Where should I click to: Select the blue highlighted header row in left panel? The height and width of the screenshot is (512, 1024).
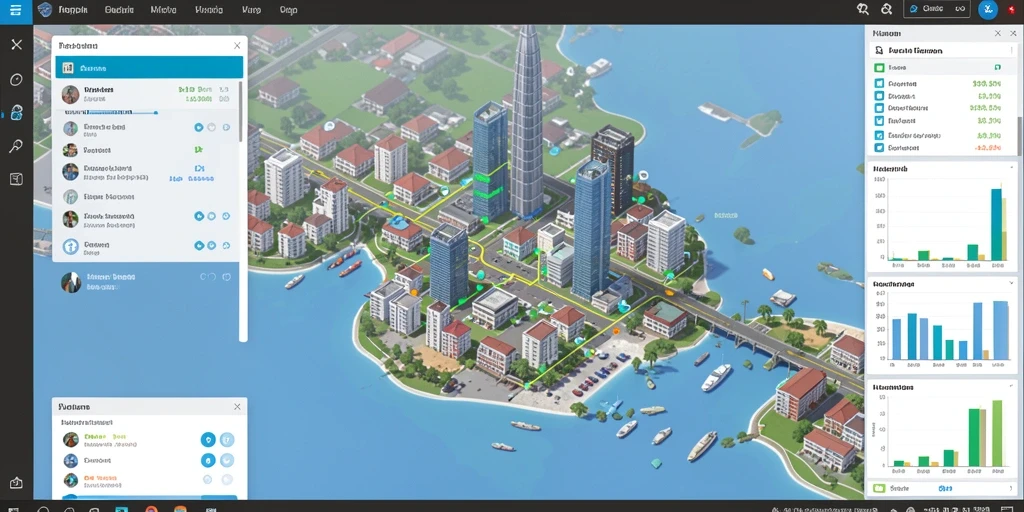(149, 67)
